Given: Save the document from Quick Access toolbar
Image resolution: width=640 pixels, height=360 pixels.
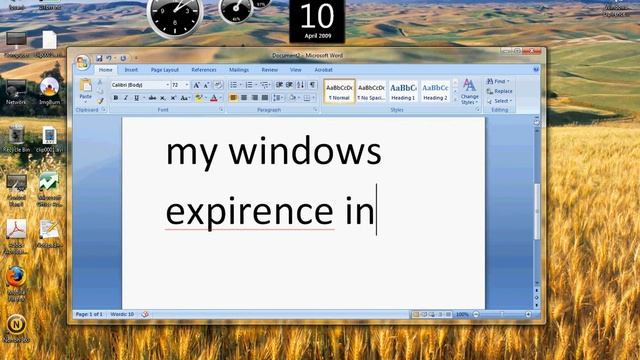Looking at the screenshot, I should click(x=99, y=58).
